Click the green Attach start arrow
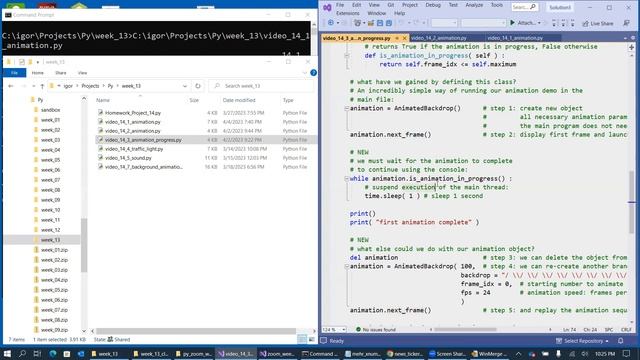640x360 pixels. point(513,23)
